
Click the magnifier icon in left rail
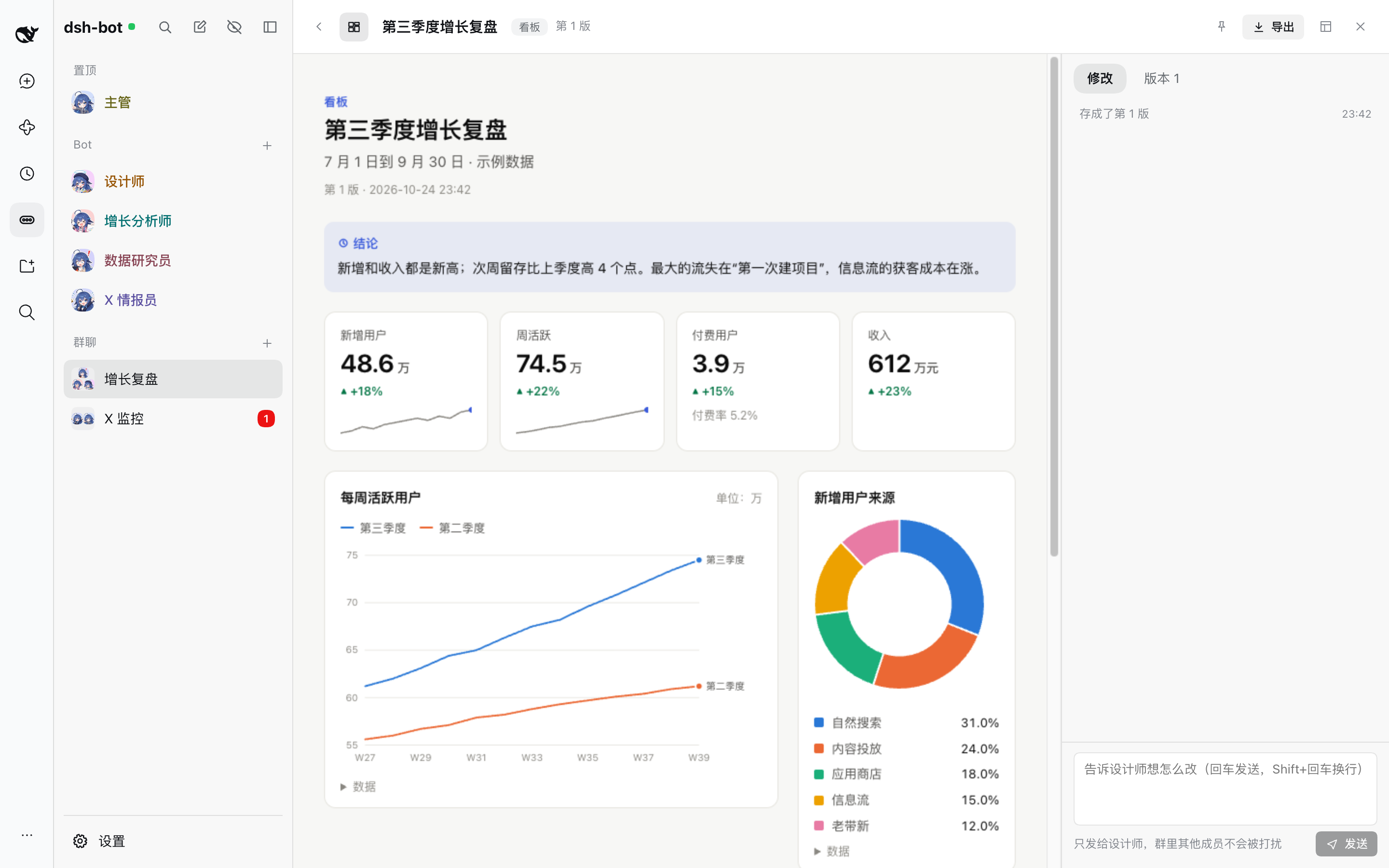click(x=27, y=312)
